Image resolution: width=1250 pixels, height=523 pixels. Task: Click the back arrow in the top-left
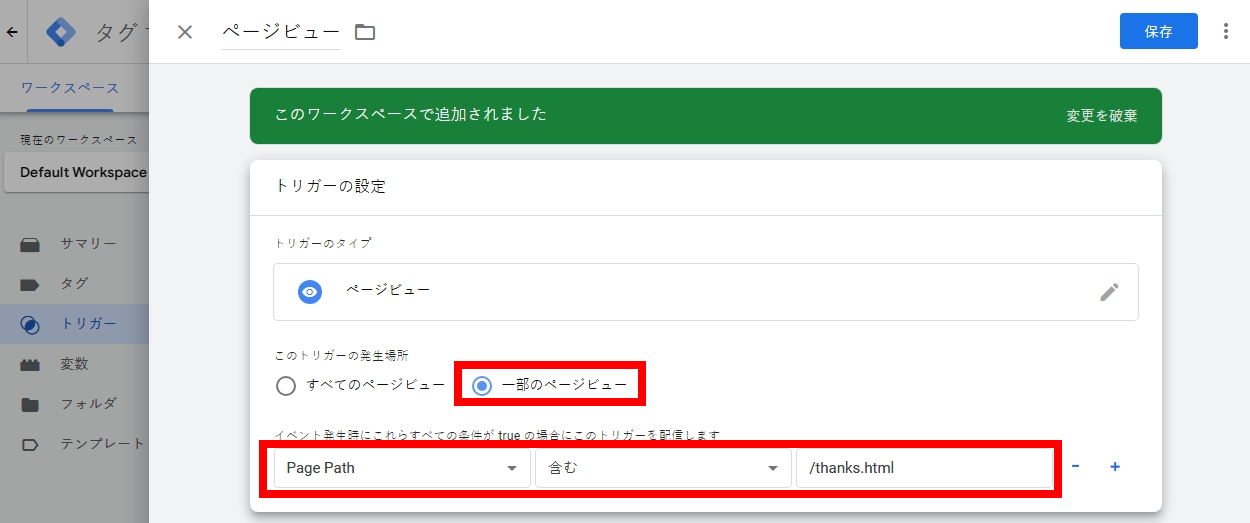[x=12, y=32]
